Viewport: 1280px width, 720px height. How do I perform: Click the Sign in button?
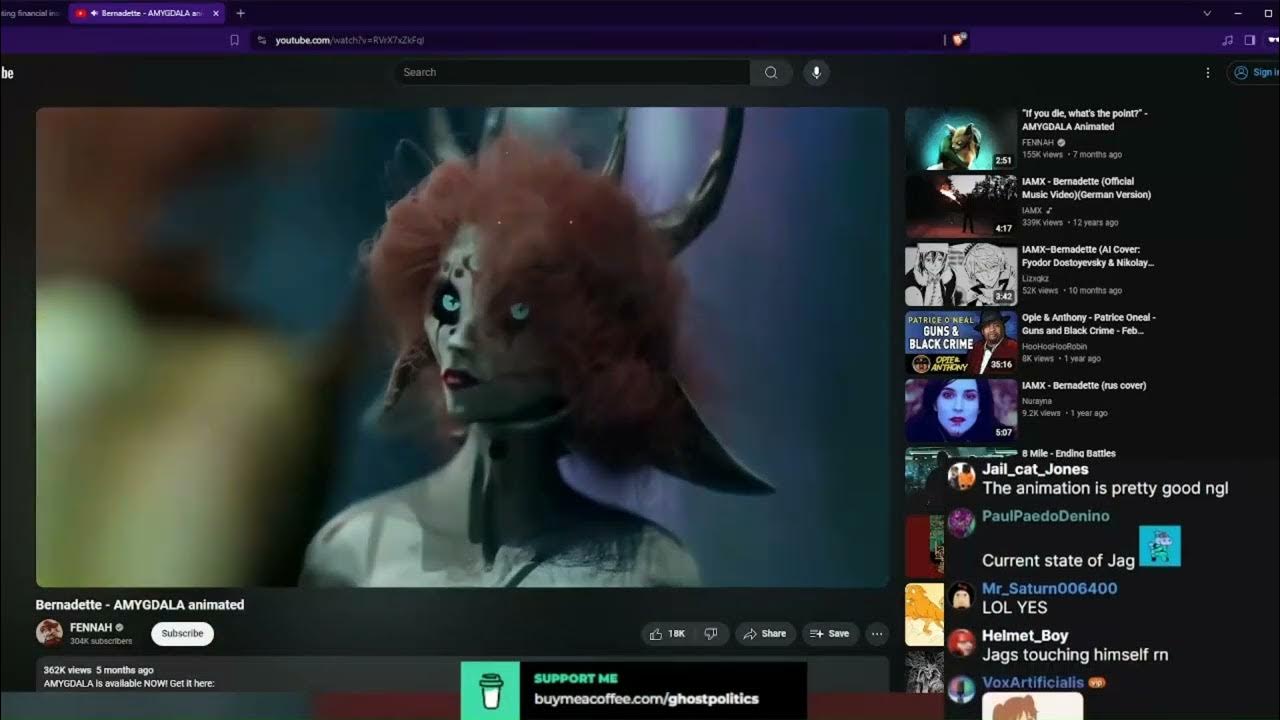(x=1255, y=72)
